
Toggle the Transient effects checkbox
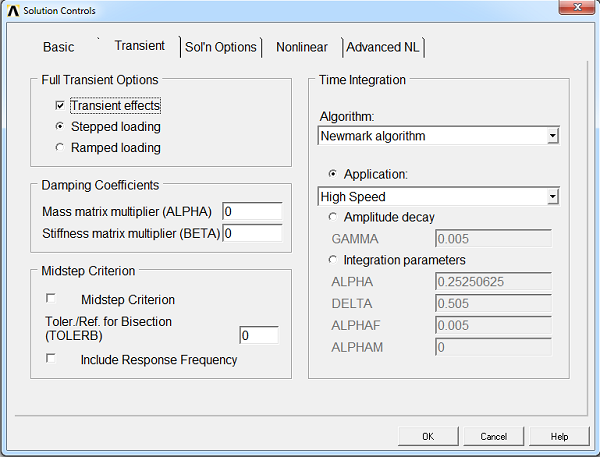(x=60, y=106)
